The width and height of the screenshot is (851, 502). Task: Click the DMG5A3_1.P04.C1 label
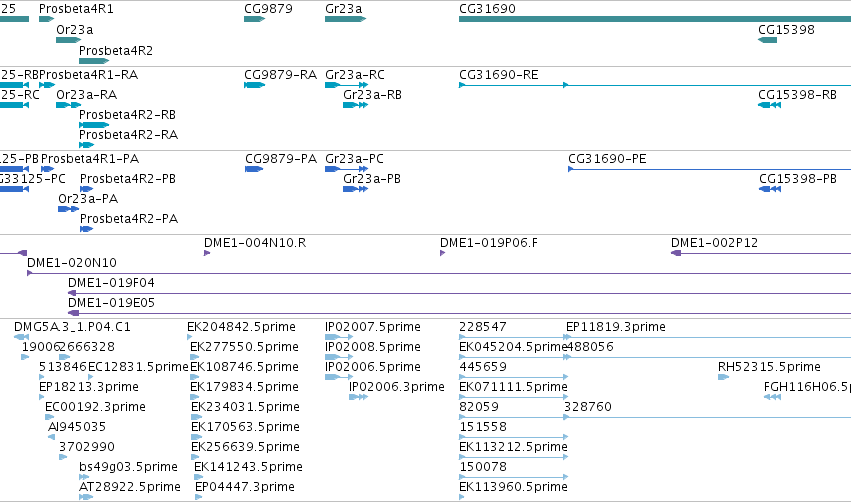tap(72, 327)
